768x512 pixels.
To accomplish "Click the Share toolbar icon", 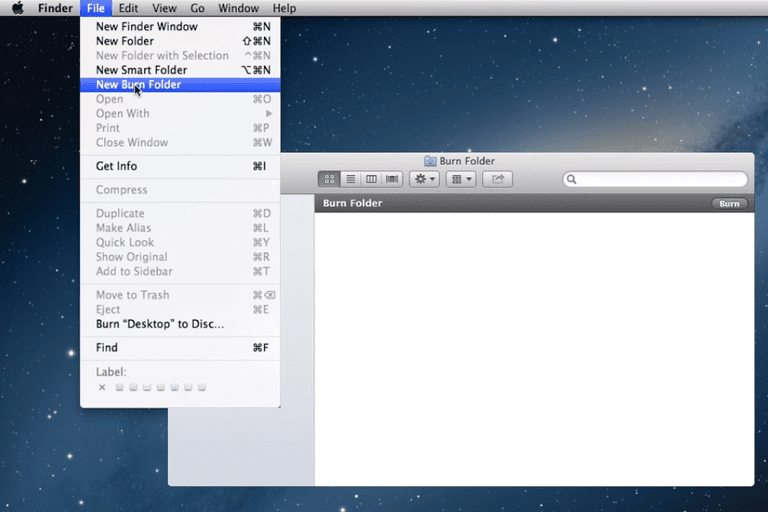I will tap(498, 179).
